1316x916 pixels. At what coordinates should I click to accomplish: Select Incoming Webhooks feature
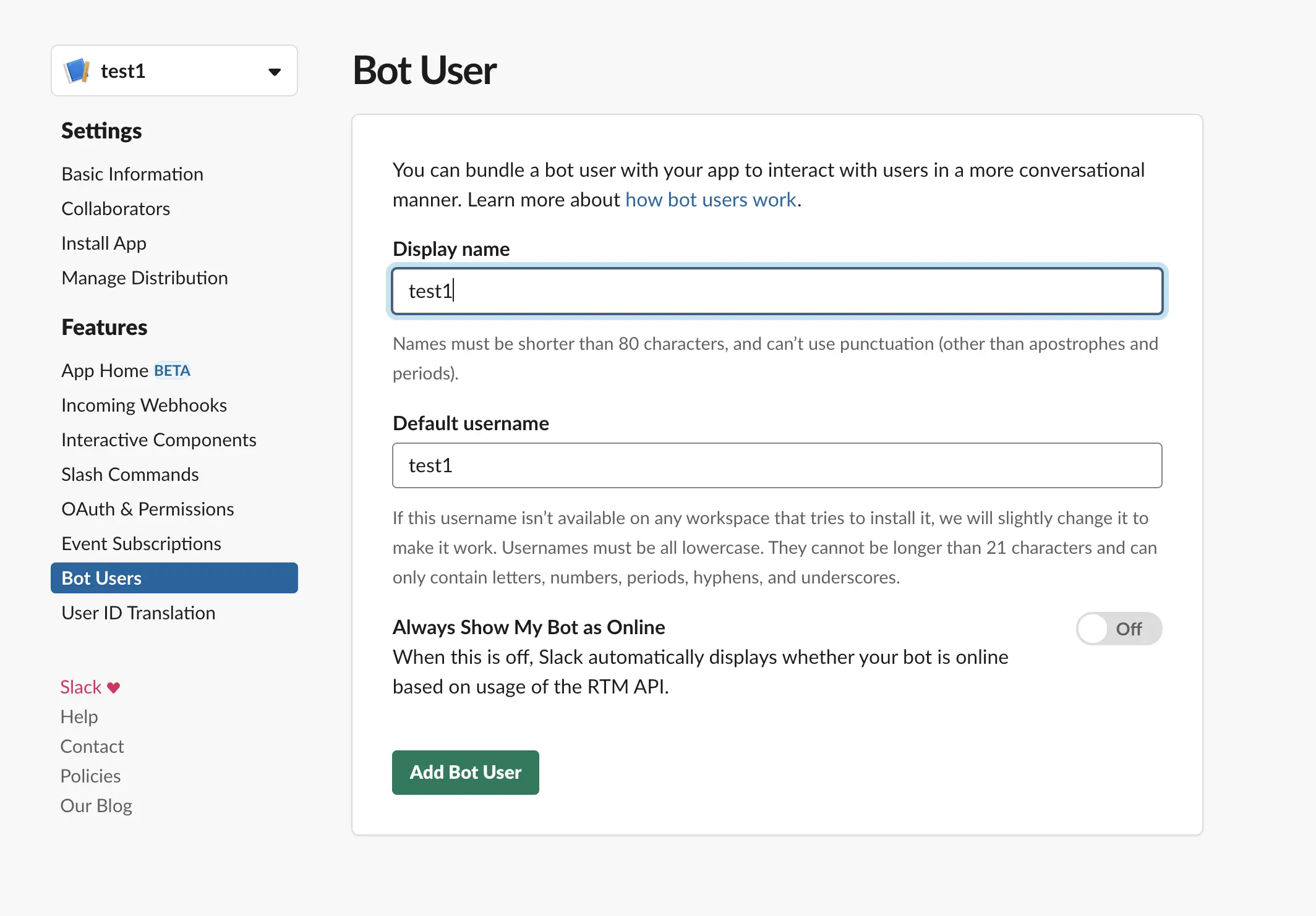tap(144, 405)
